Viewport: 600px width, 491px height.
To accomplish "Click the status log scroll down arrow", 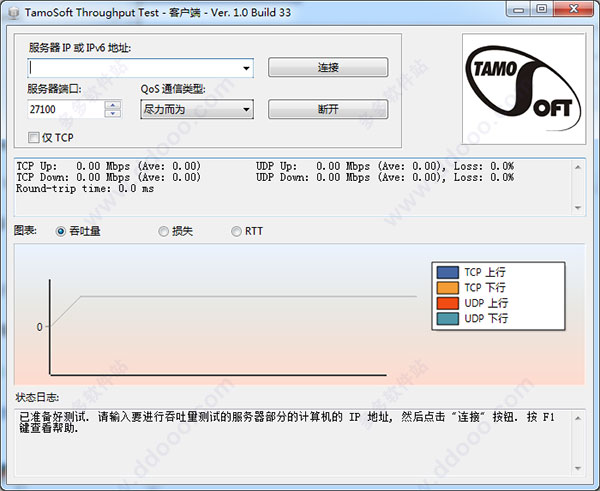I will [578, 468].
